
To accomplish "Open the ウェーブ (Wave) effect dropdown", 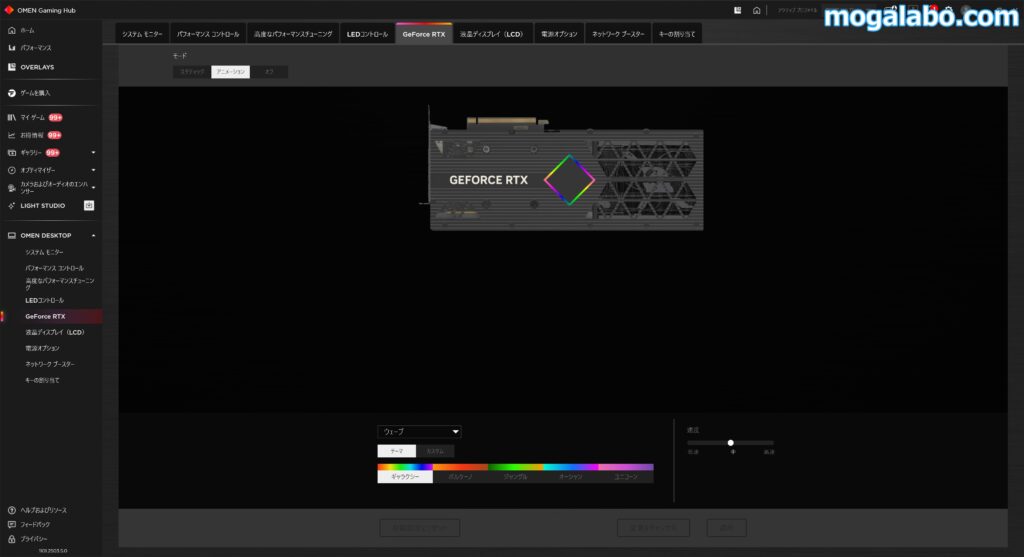I will pyautogui.click(x=419, y=432).
